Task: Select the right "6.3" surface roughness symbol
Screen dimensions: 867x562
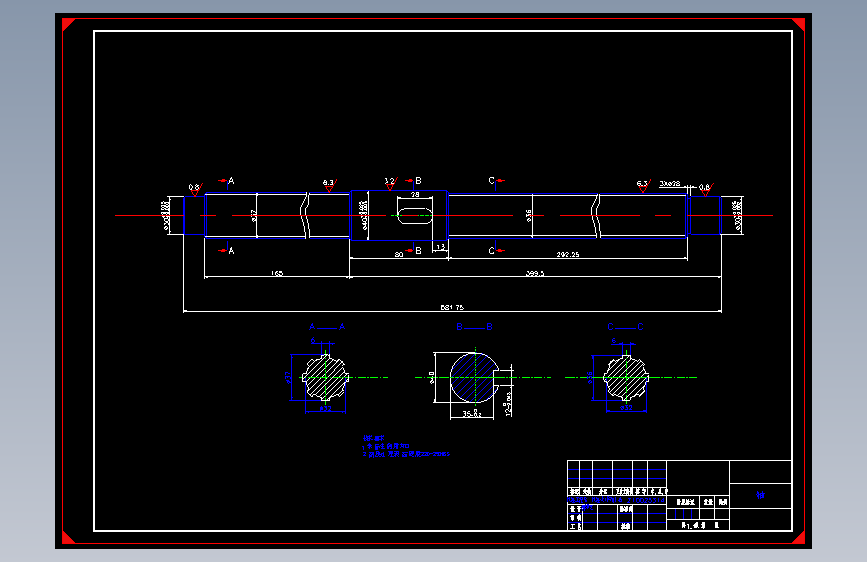Action: [x=643, y=186]
